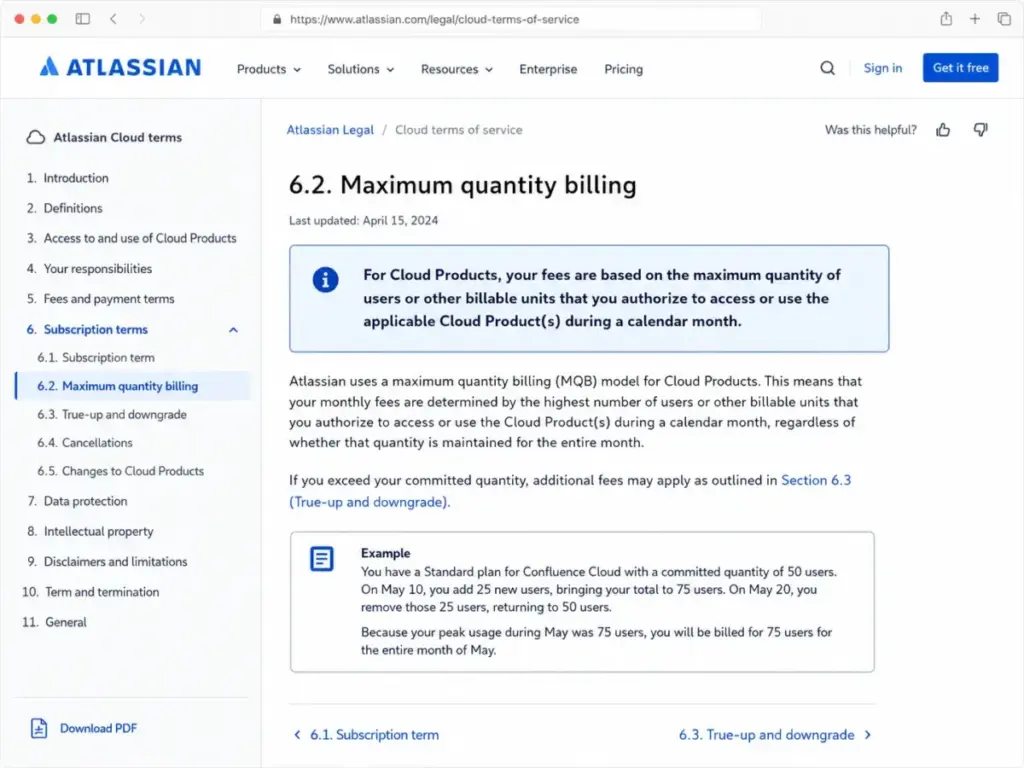The image size is (1024, 768).
Task: Give thumbs down feedback
Action: click(980, 130)
